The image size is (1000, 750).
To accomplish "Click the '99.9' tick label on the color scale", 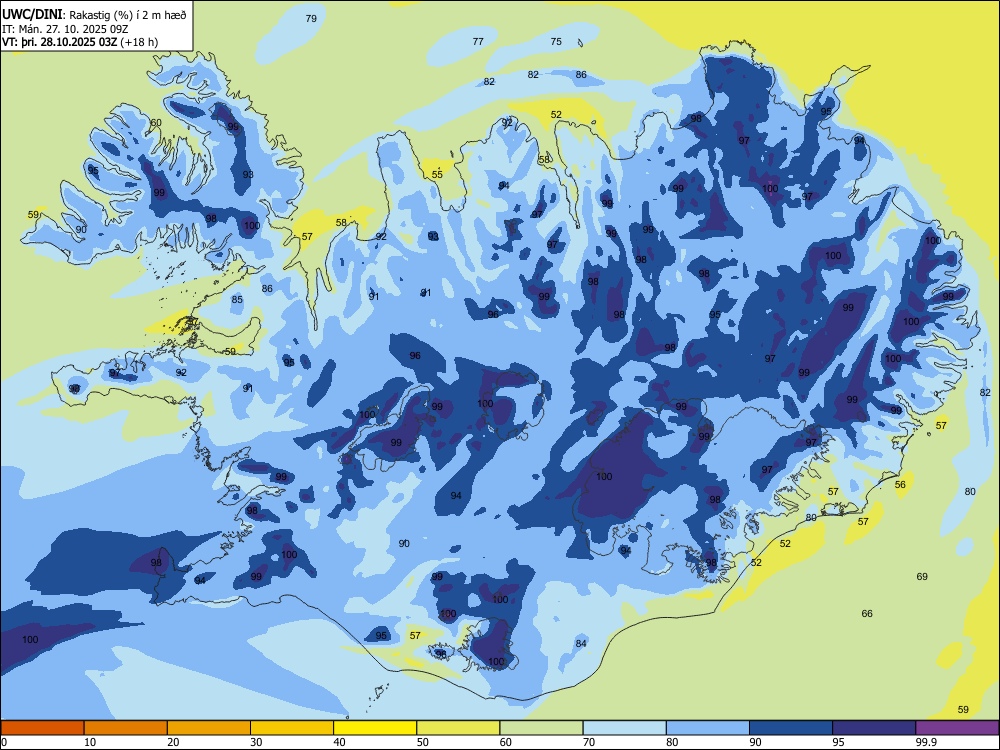I will (x=926, y=742).
